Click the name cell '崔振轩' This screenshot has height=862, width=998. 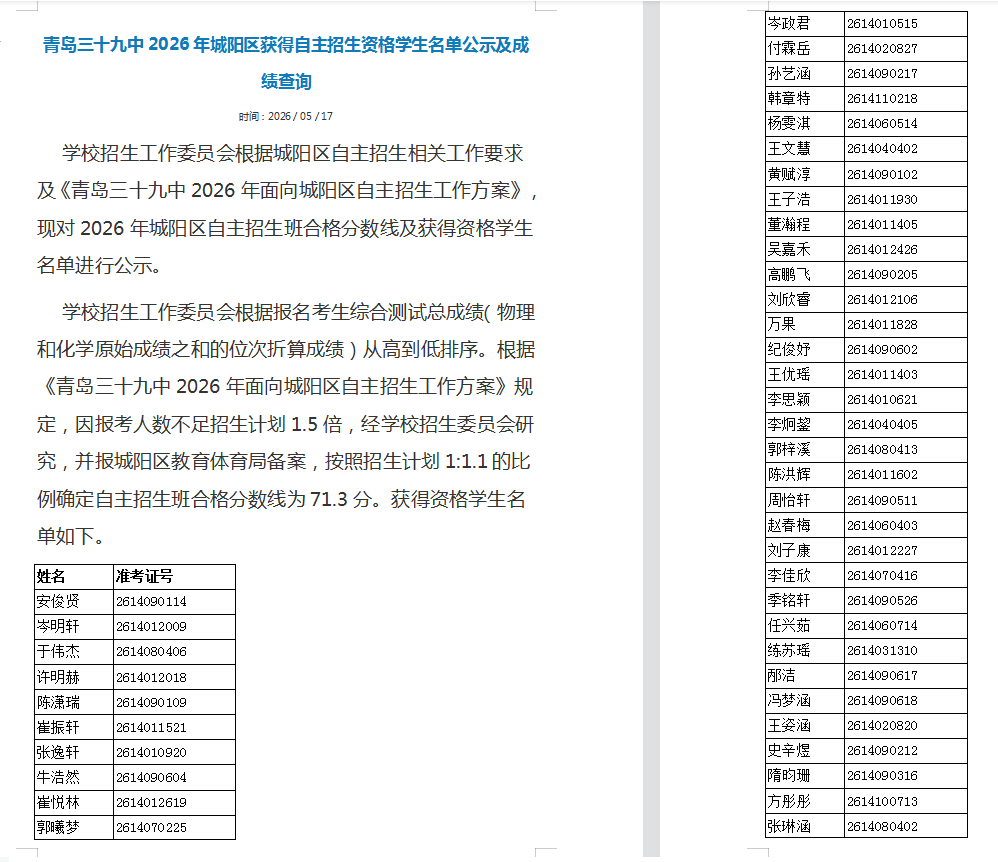coord(74,727)
